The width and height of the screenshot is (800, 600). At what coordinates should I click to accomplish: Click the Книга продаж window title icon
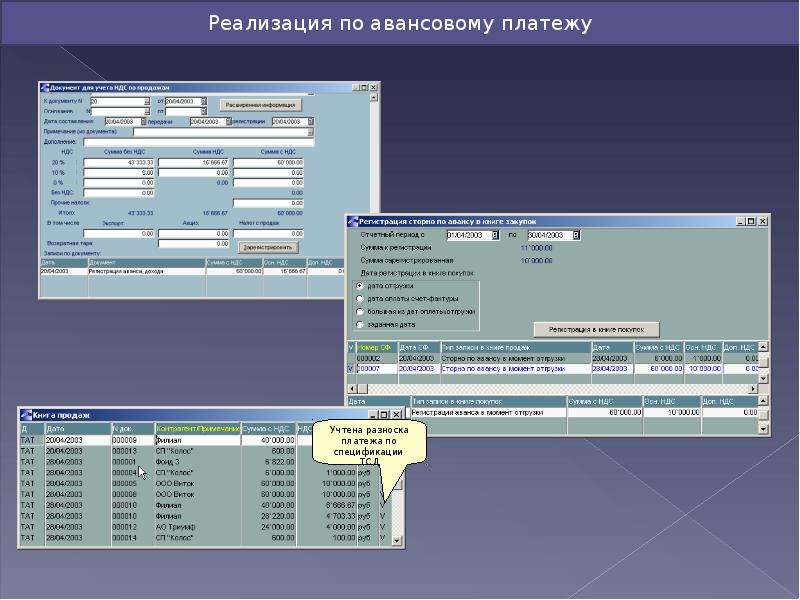pos(26,415)
